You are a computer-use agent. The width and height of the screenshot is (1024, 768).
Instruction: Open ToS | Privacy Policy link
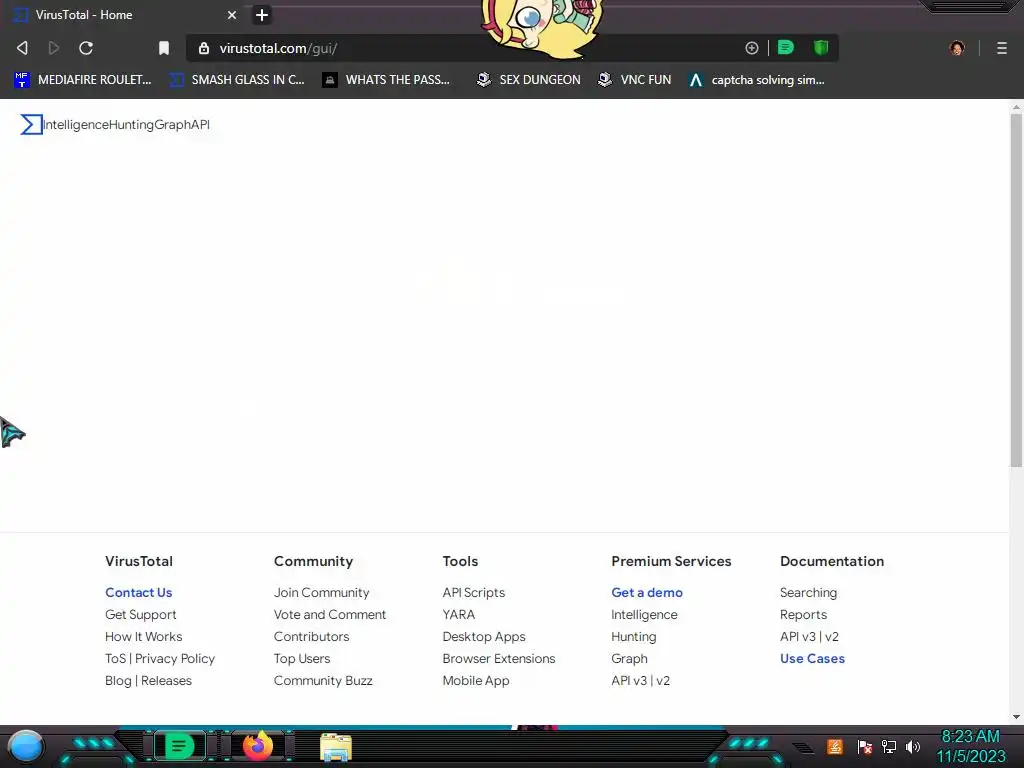(x=160, y=658)
